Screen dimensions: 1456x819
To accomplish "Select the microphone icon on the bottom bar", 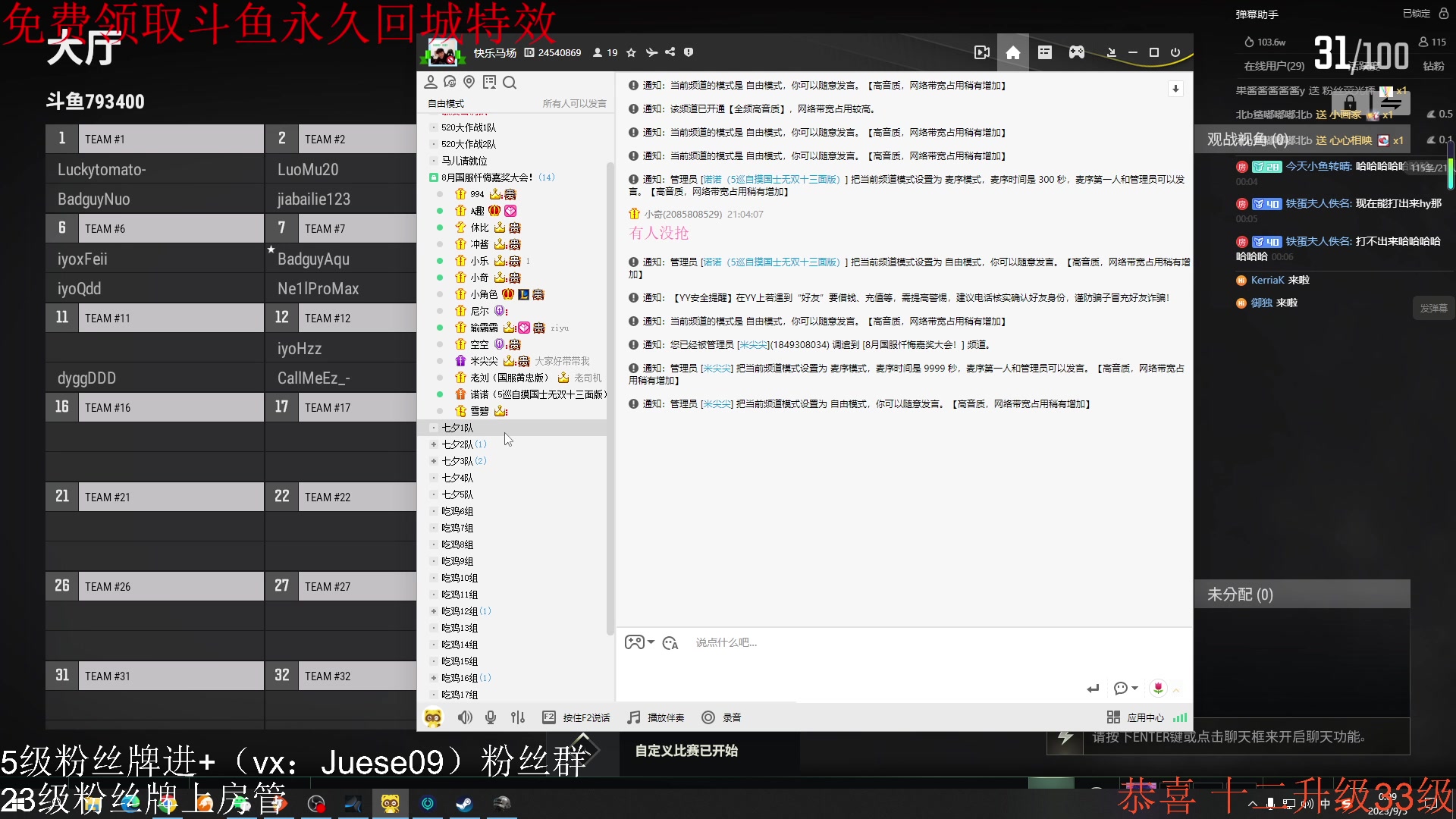I will [x=491, y=717].
